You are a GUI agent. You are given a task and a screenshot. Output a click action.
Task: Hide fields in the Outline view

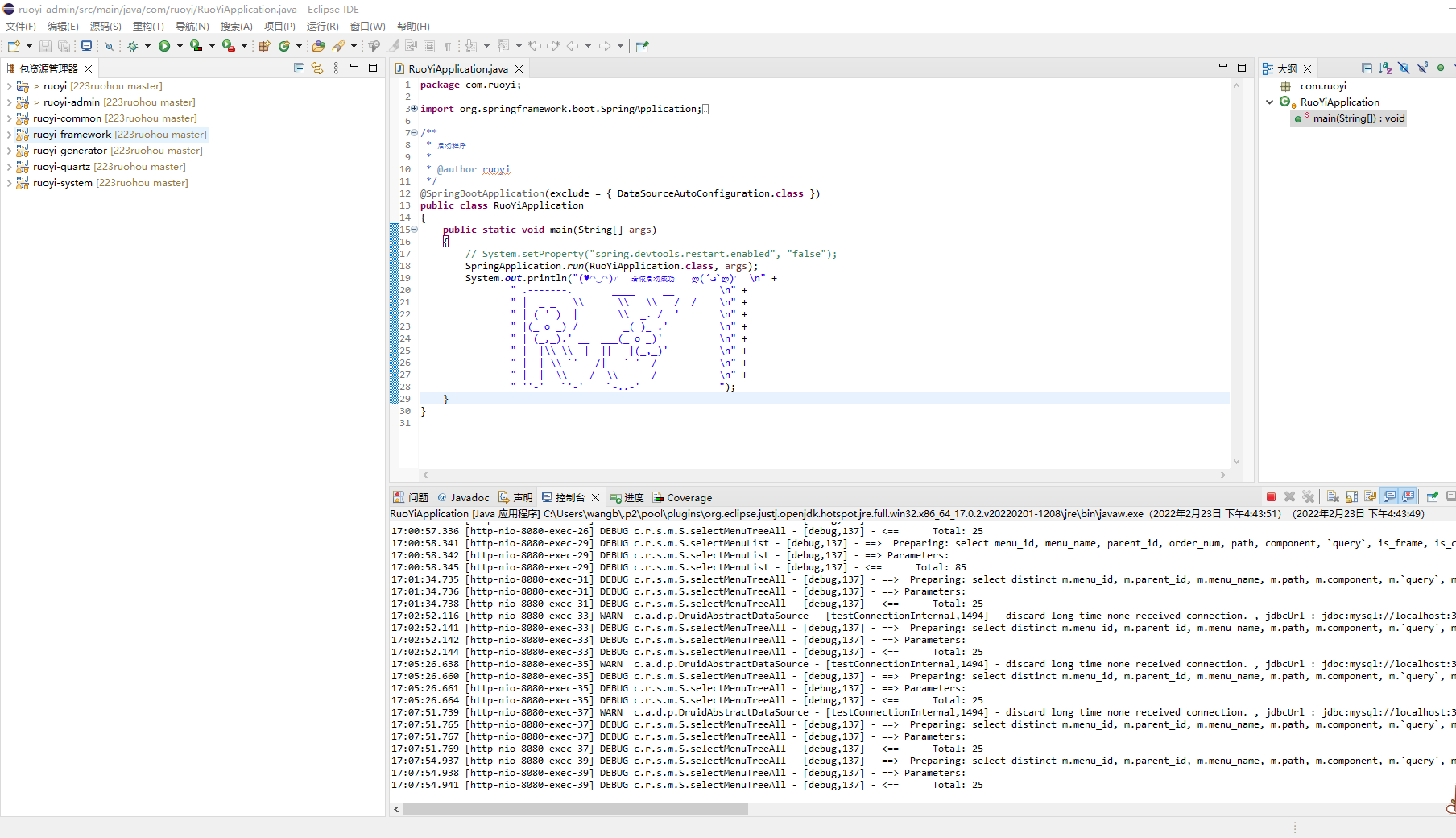coord(1404,68)
